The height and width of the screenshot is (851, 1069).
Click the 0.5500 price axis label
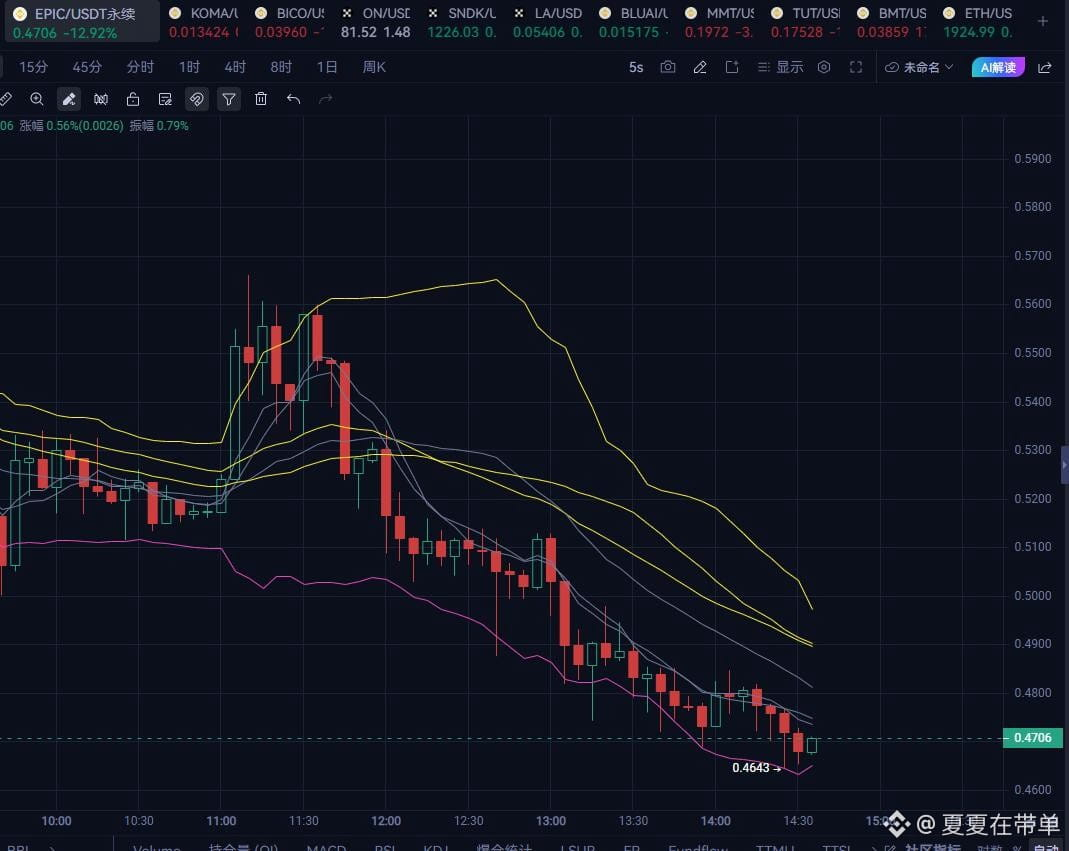pyautogui.click(x=1032, y=353)
